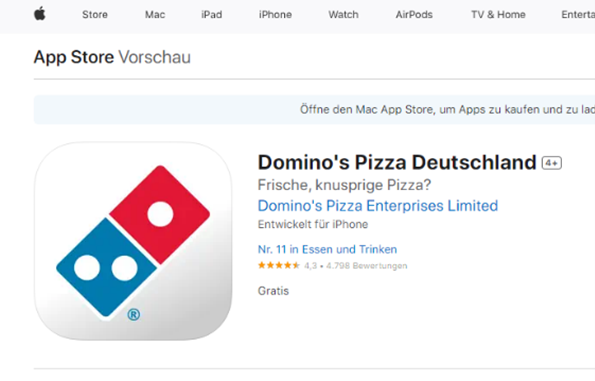Open Domino's Pizza Enterprises Limited developer link
This screenshot has width=595, height=381.
pos(378,206)
